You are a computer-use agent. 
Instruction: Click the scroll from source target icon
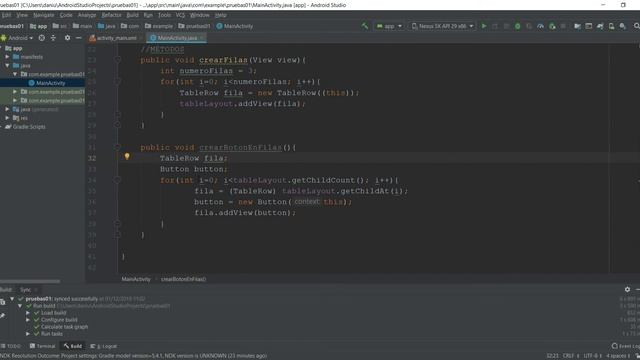click(42, 38)
